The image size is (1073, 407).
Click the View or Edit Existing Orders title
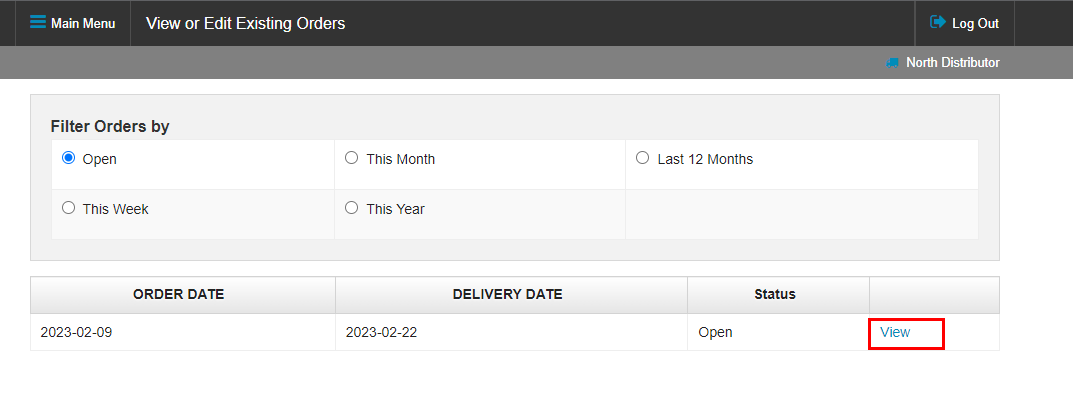246,23
